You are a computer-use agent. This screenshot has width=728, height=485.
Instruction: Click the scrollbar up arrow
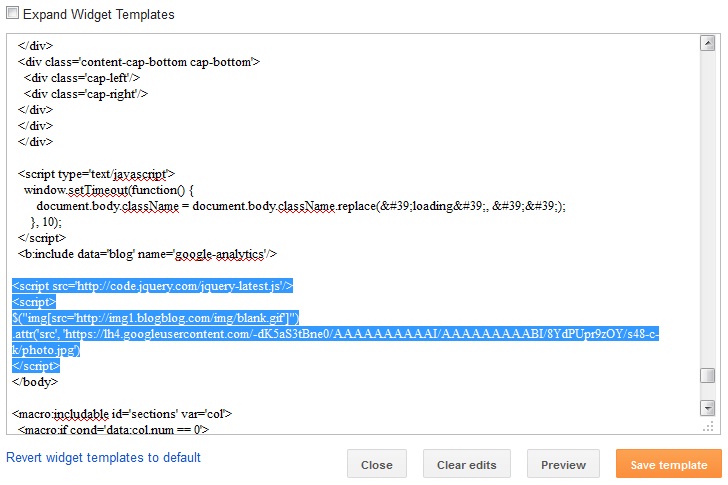pos(707,44)
